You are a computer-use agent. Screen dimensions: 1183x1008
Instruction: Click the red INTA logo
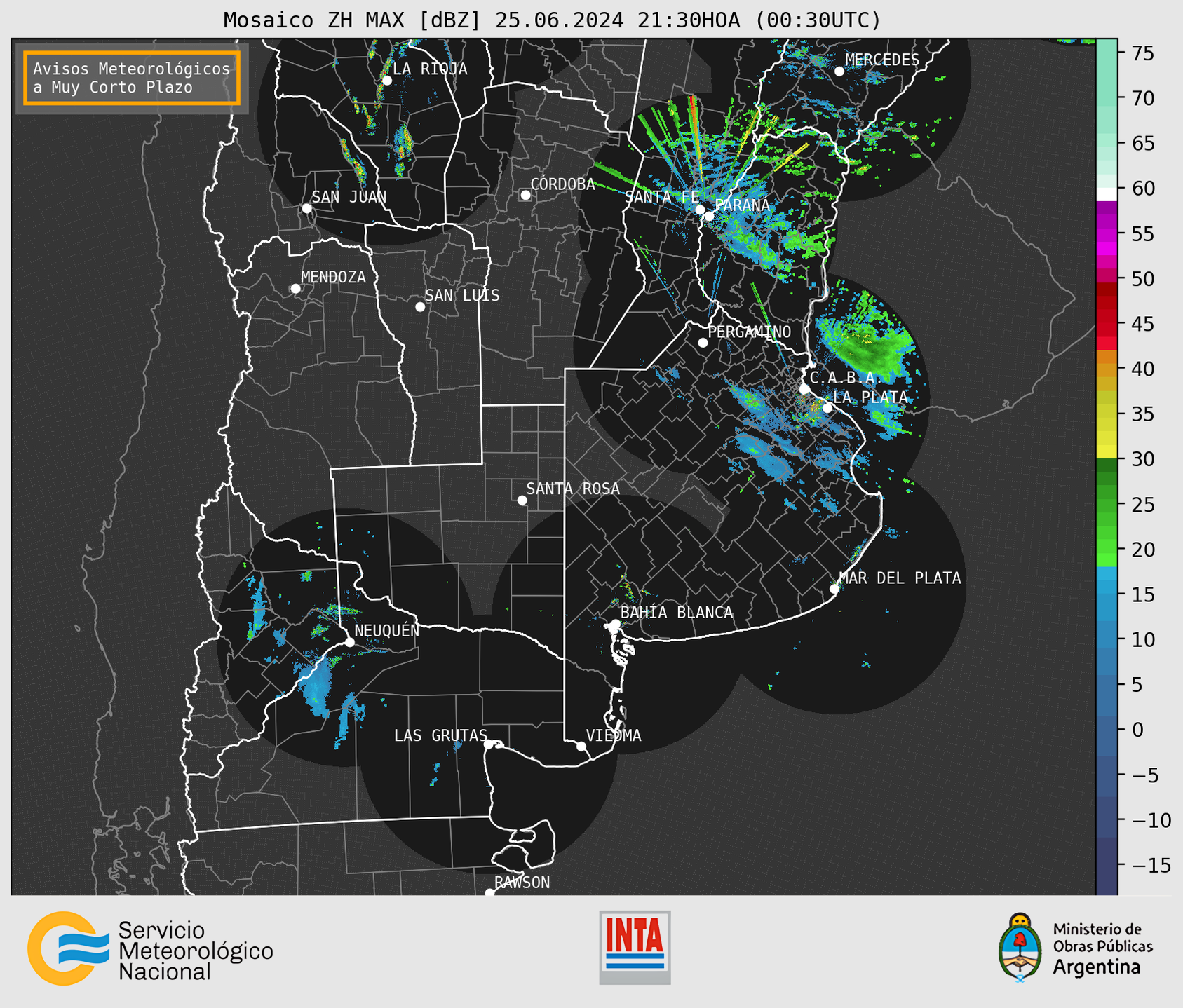tap(635, 947)
